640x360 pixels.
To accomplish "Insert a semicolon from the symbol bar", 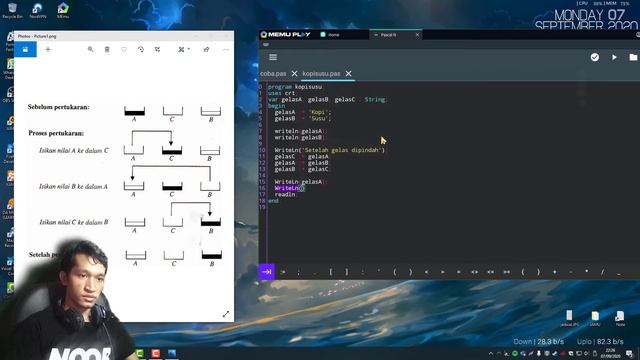I will click(x=299, y=272).
